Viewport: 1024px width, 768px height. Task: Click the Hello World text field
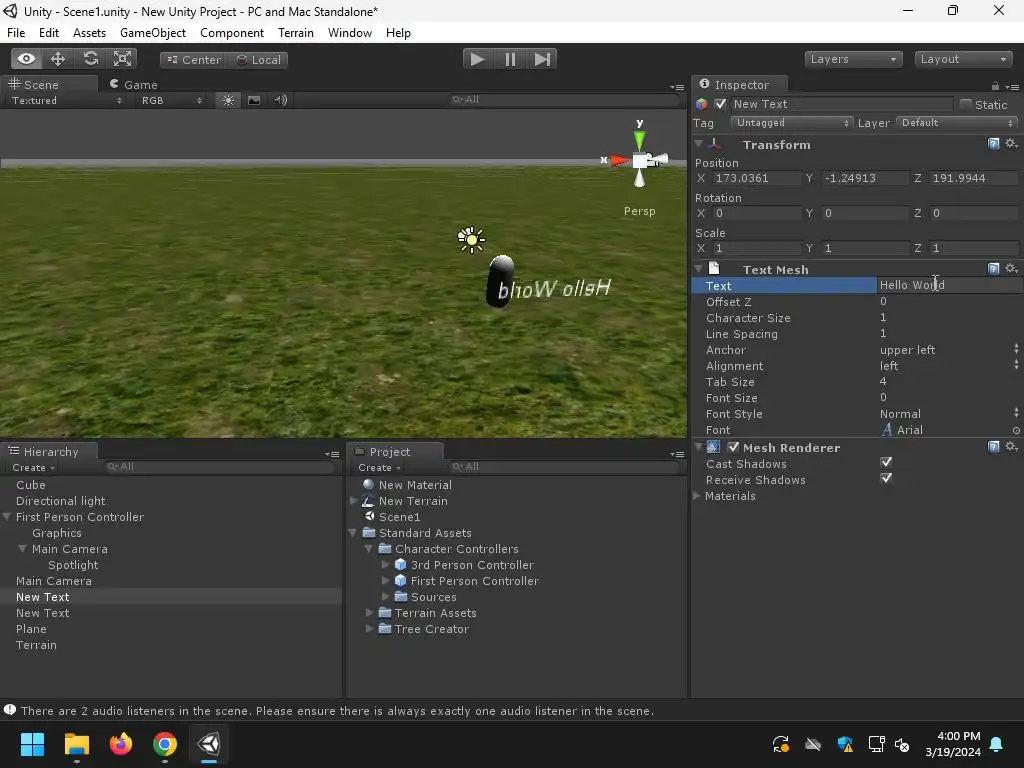click(949, 285)
